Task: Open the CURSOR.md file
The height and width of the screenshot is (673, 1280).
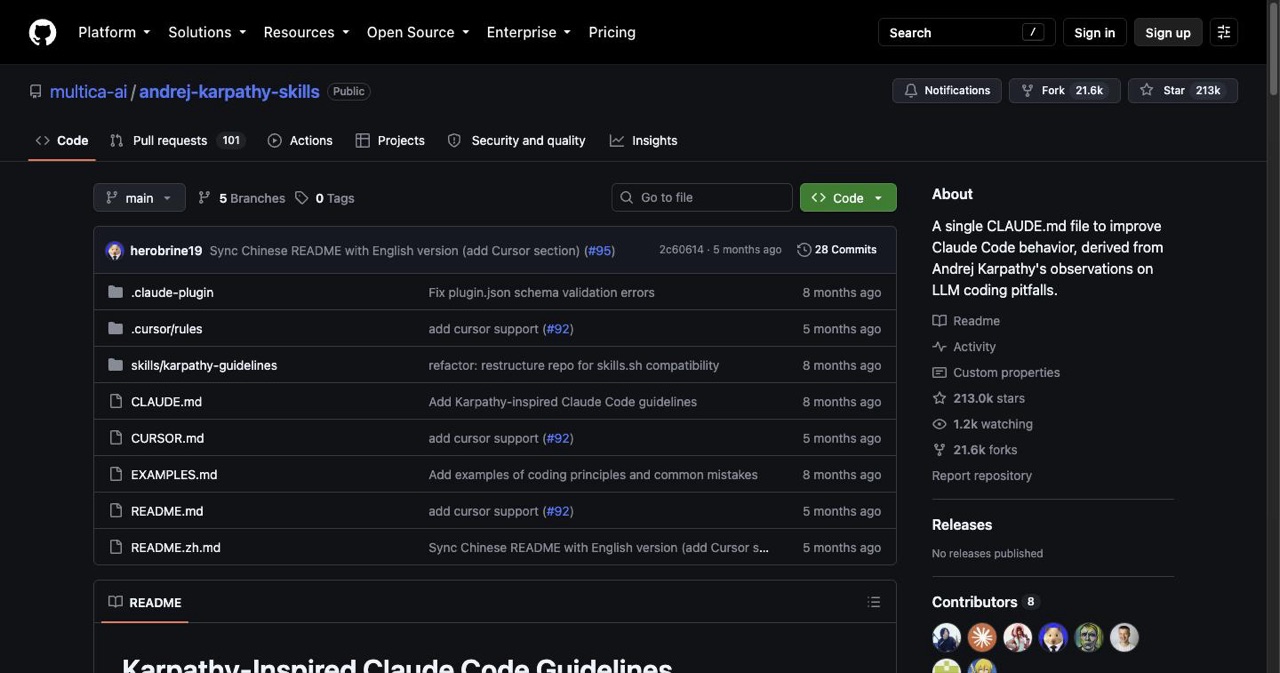Action: point(167,438)
